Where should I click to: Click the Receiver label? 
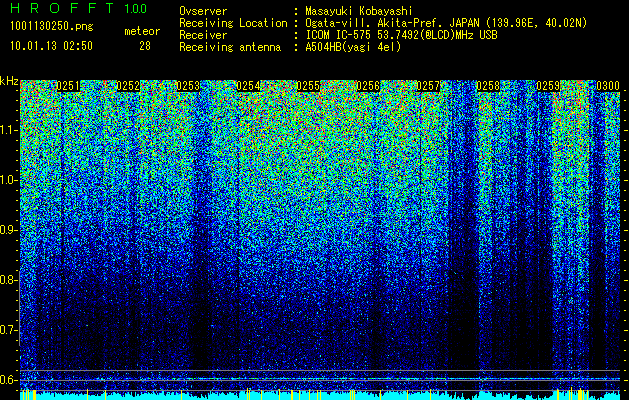203,35
